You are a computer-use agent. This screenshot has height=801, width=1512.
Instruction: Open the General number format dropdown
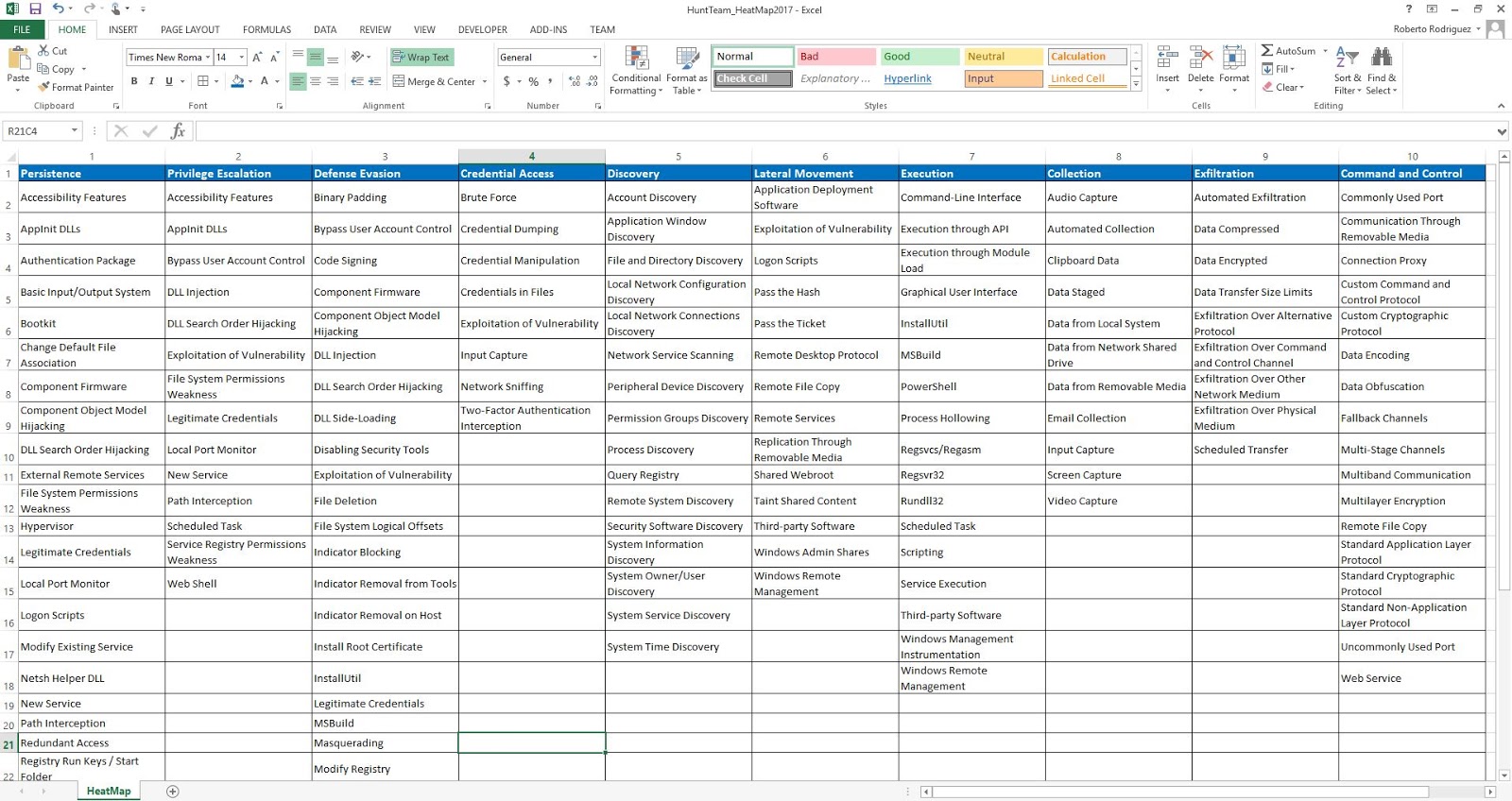(x=594, y=58)
